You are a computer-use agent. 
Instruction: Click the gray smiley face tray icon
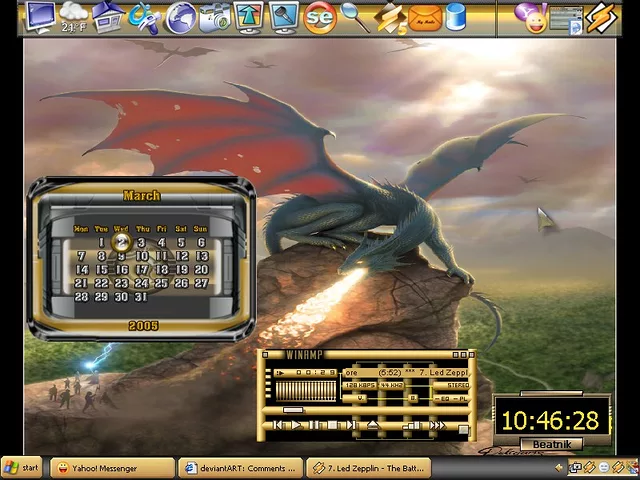coord(604,468)
